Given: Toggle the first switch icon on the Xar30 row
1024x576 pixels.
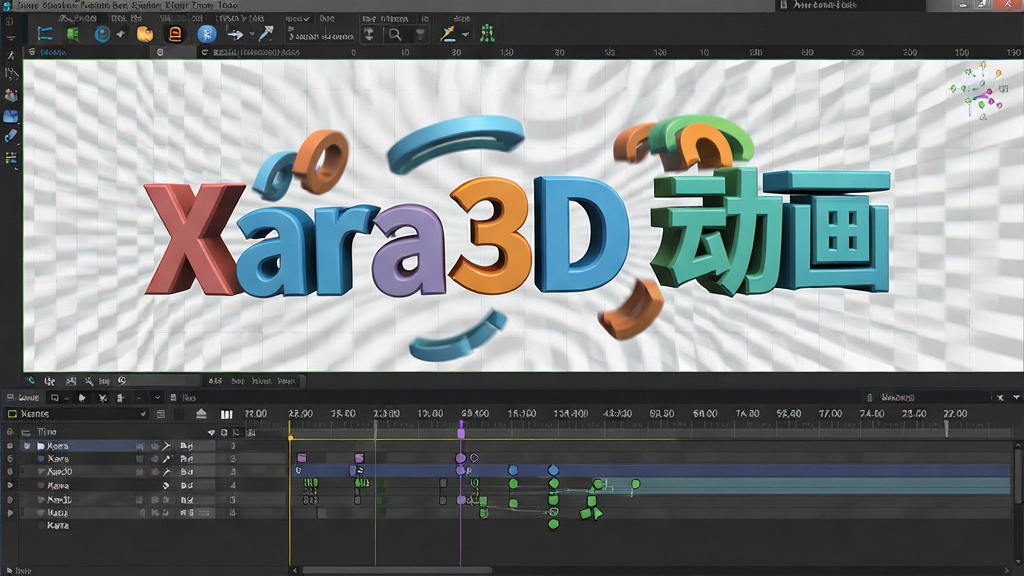Looking at the screenshot, I should [x=140, y=472].
